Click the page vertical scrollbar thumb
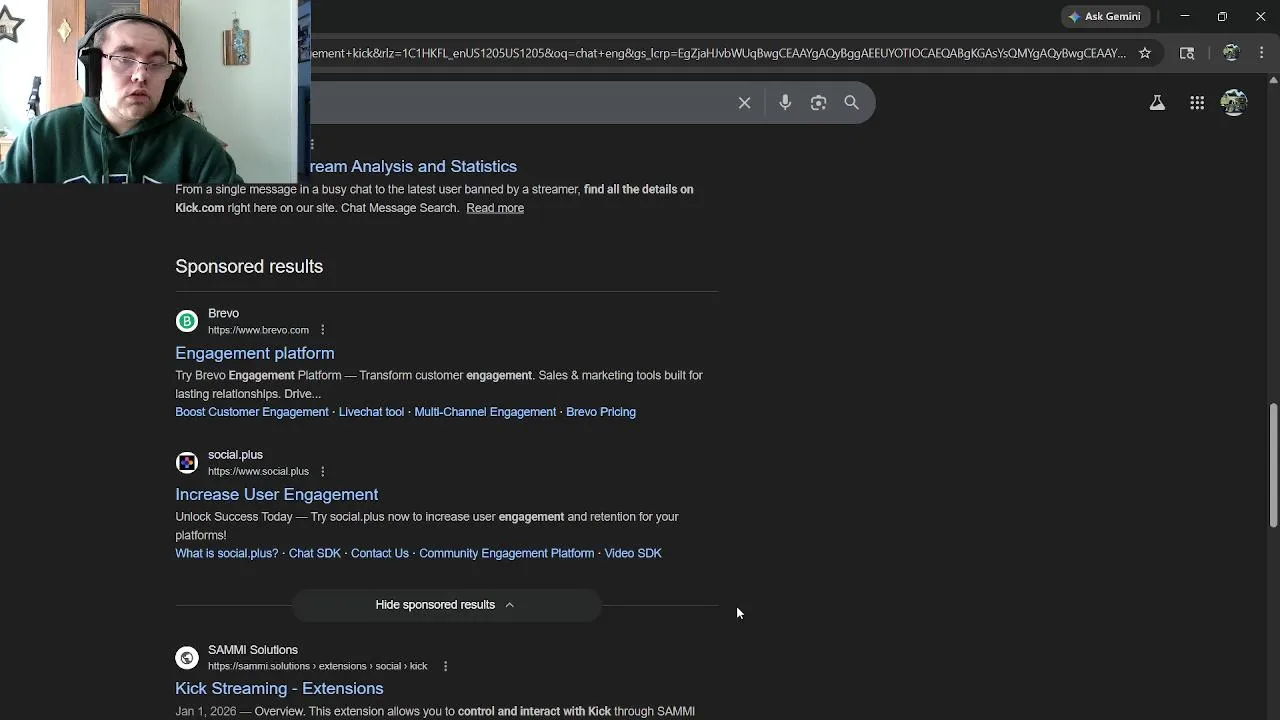Screen dimensions: 1280x720 (1273, 465)
